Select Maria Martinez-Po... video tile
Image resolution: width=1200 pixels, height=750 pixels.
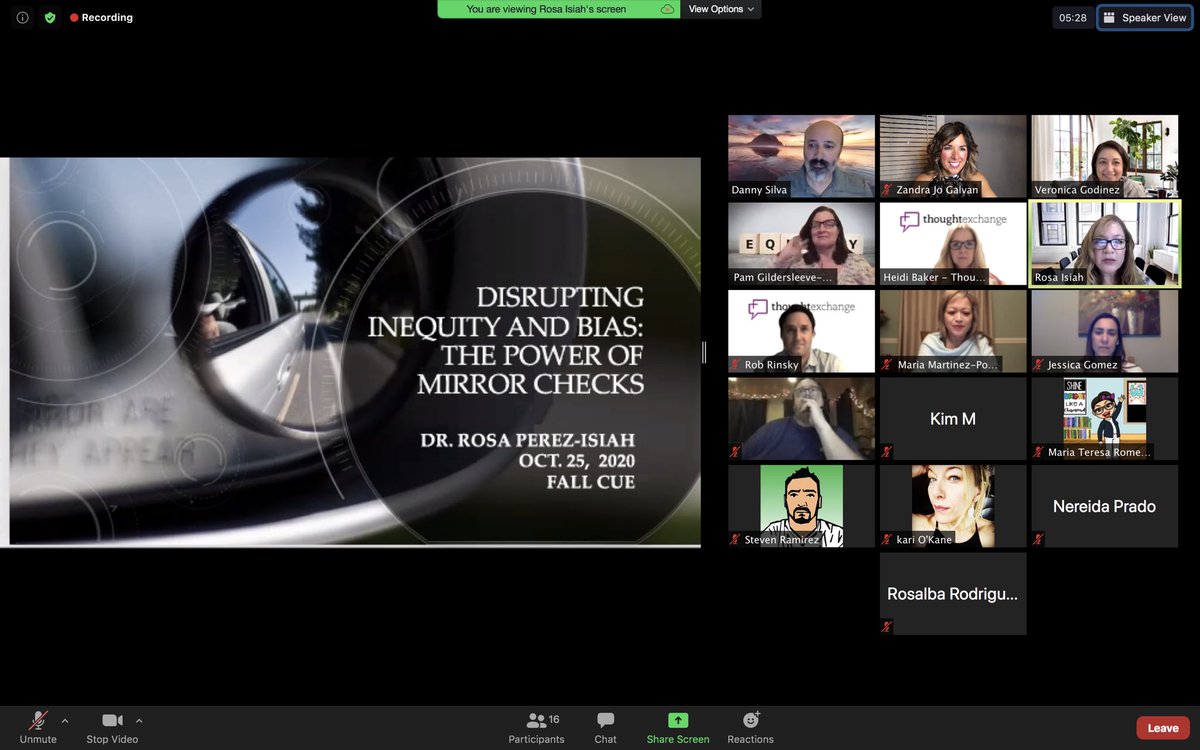click(953, 331)
